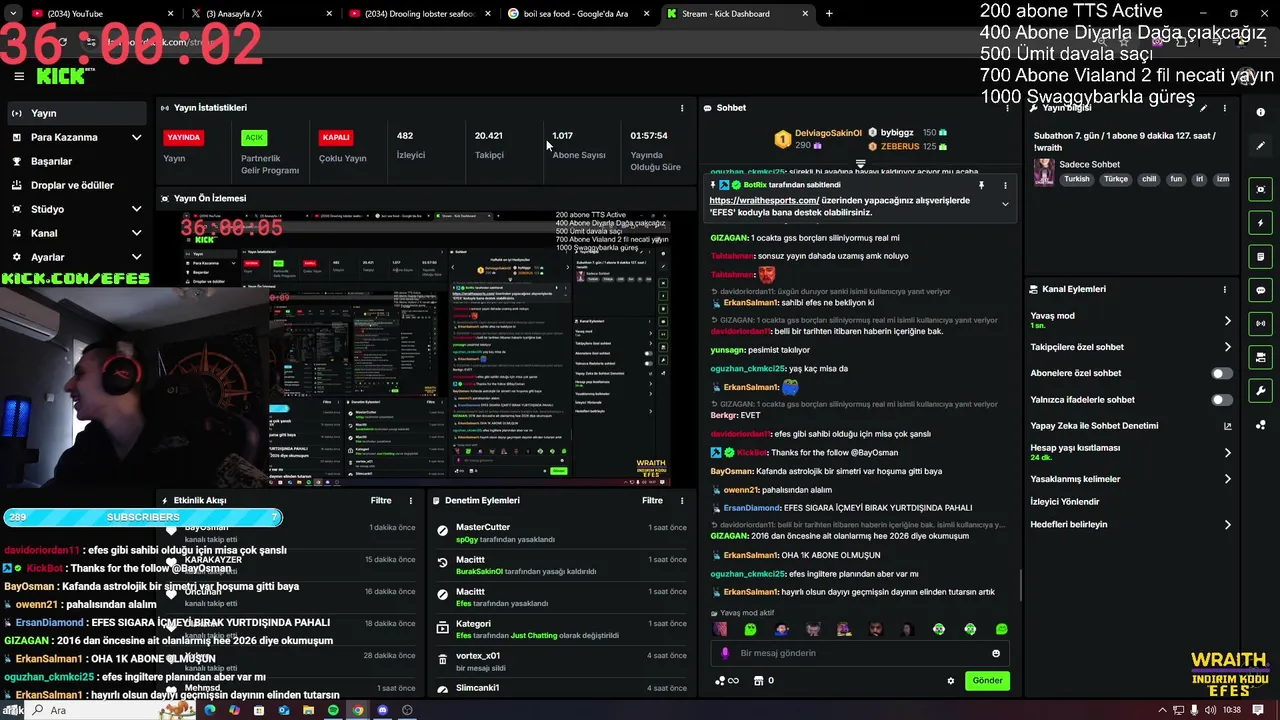Open chat settings gear icon
The width and height of the screenshot is (1280, 720).
click(x=950, y=681)
